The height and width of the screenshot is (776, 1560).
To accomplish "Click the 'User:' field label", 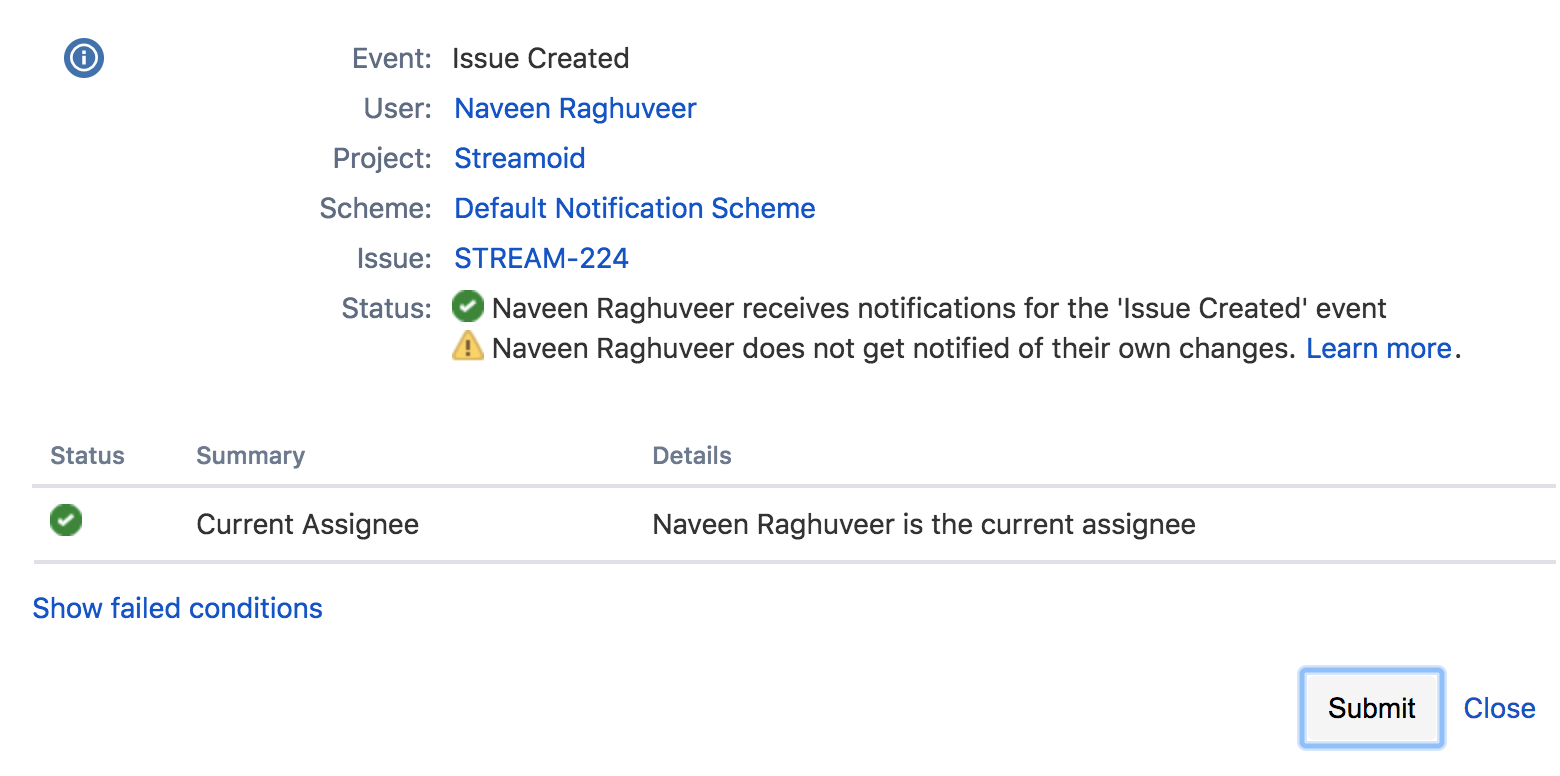I will pyautogui.click(x=398, y=108).
